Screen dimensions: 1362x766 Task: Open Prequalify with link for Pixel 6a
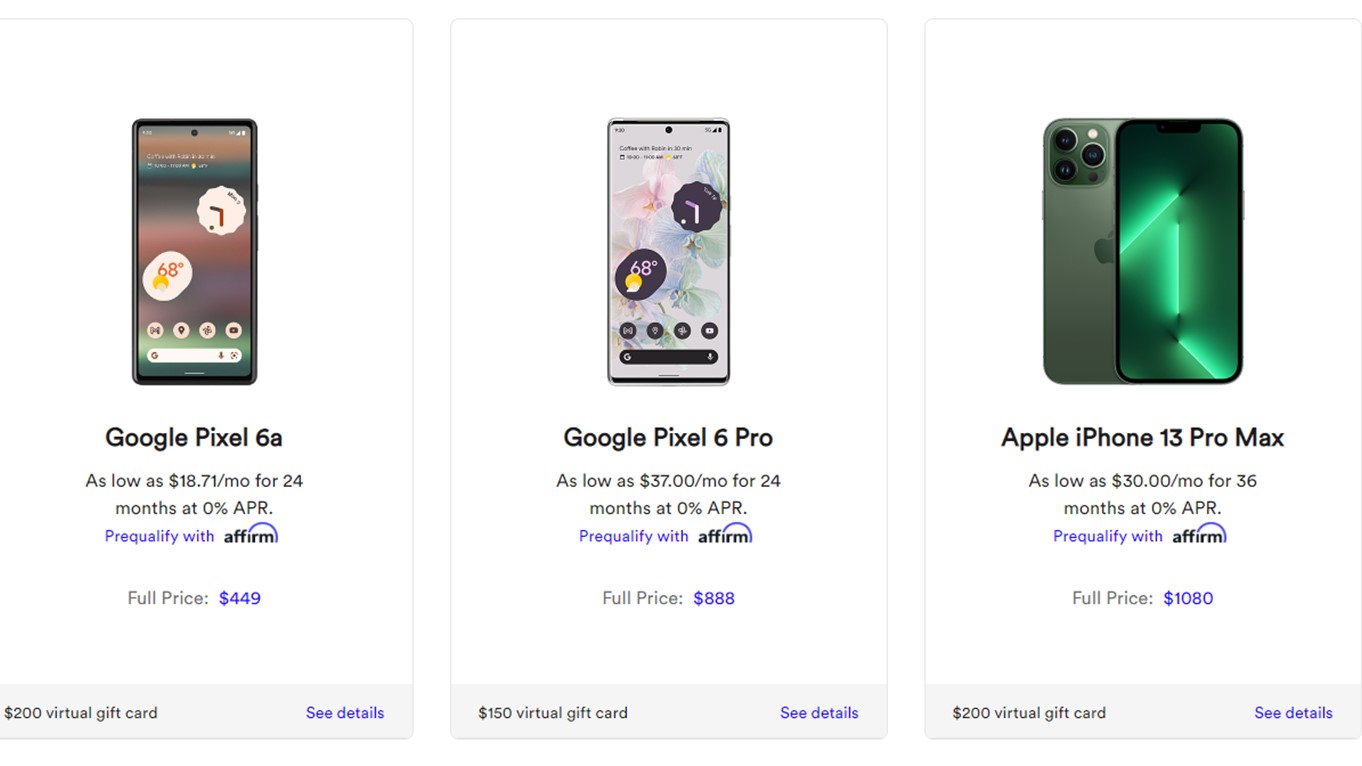pyautogui.click(x=160, y=536)
